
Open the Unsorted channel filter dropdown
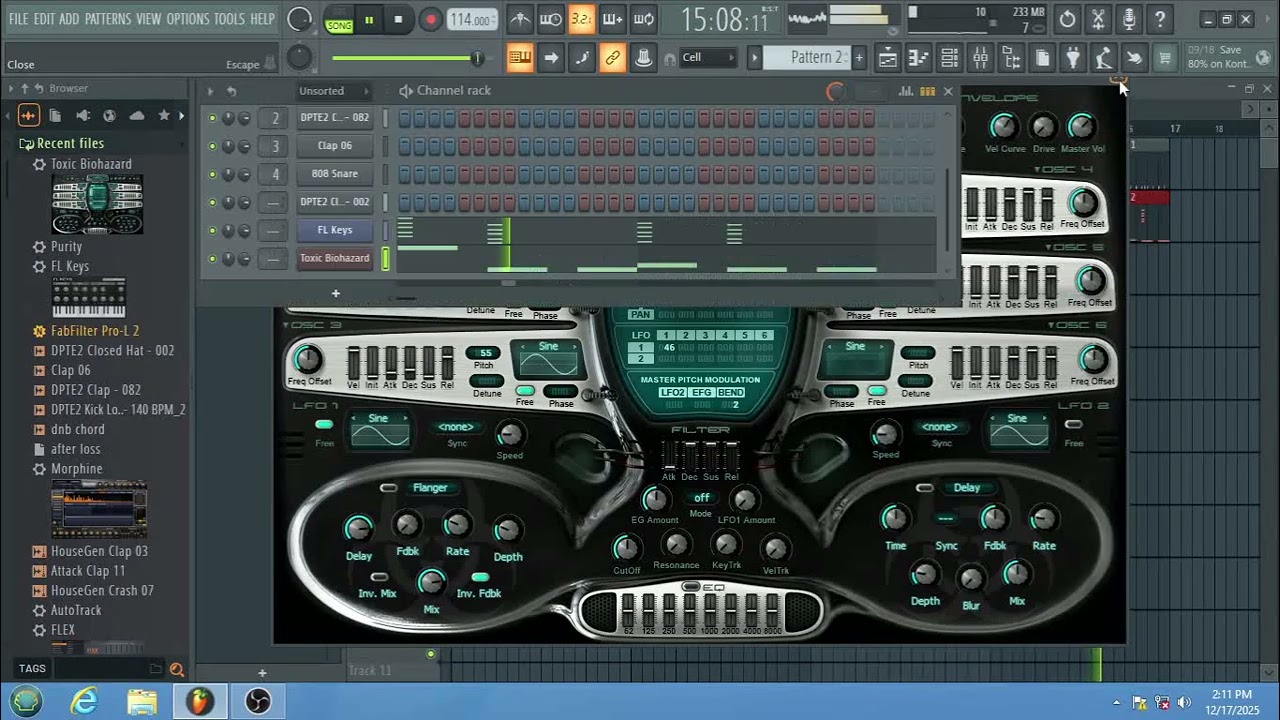(x=333, y=91)
